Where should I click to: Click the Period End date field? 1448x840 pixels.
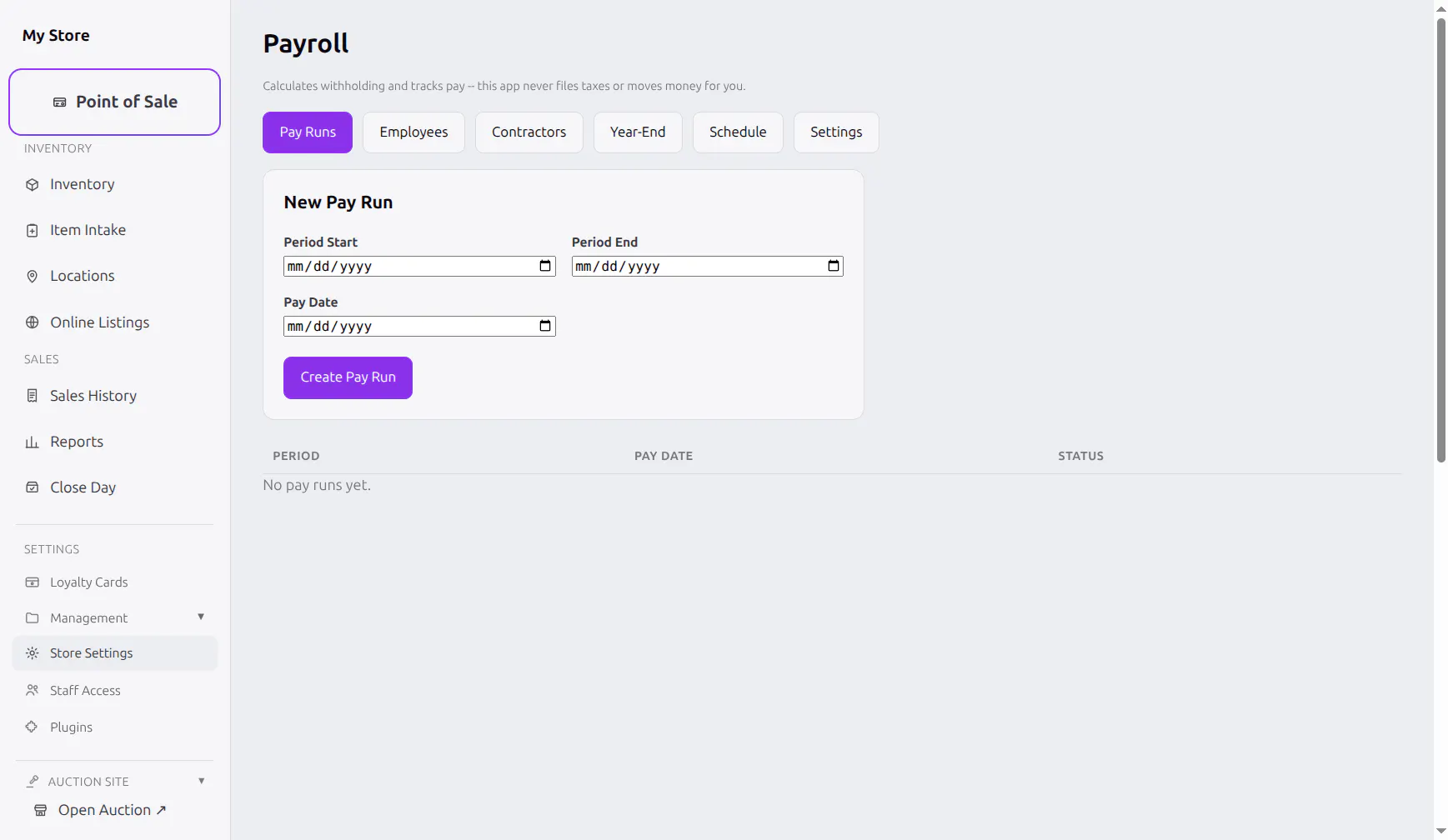coord(707,267)
